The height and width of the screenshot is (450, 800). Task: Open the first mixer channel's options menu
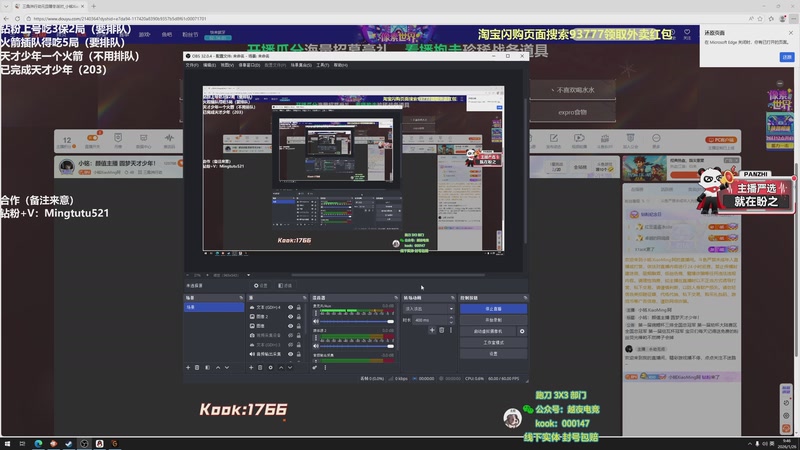(x=315, y=313)
